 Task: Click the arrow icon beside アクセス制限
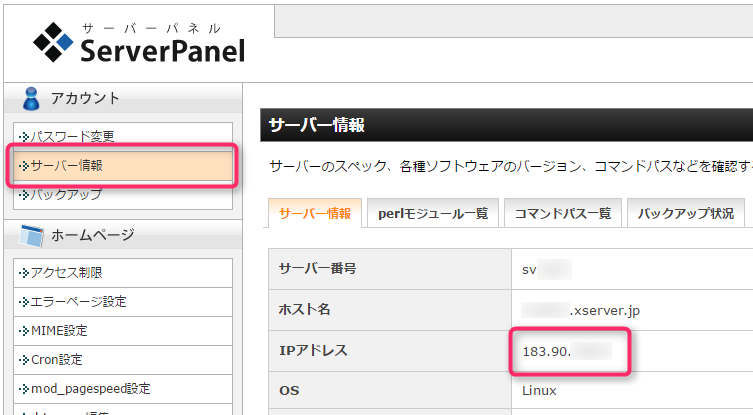(x=24, y=273)
